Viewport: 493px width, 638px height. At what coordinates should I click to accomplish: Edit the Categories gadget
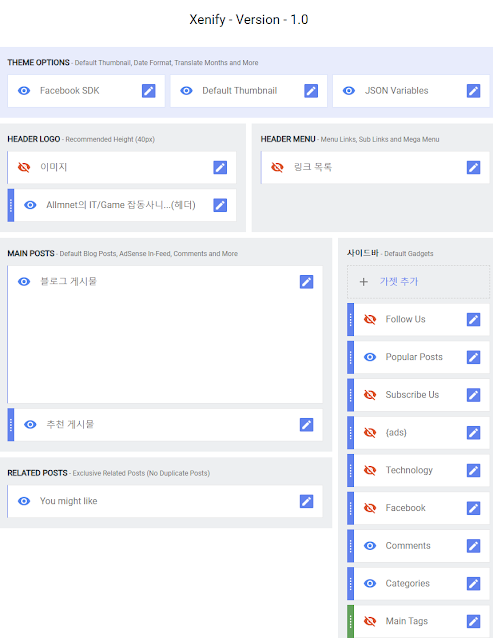[473, 583]
